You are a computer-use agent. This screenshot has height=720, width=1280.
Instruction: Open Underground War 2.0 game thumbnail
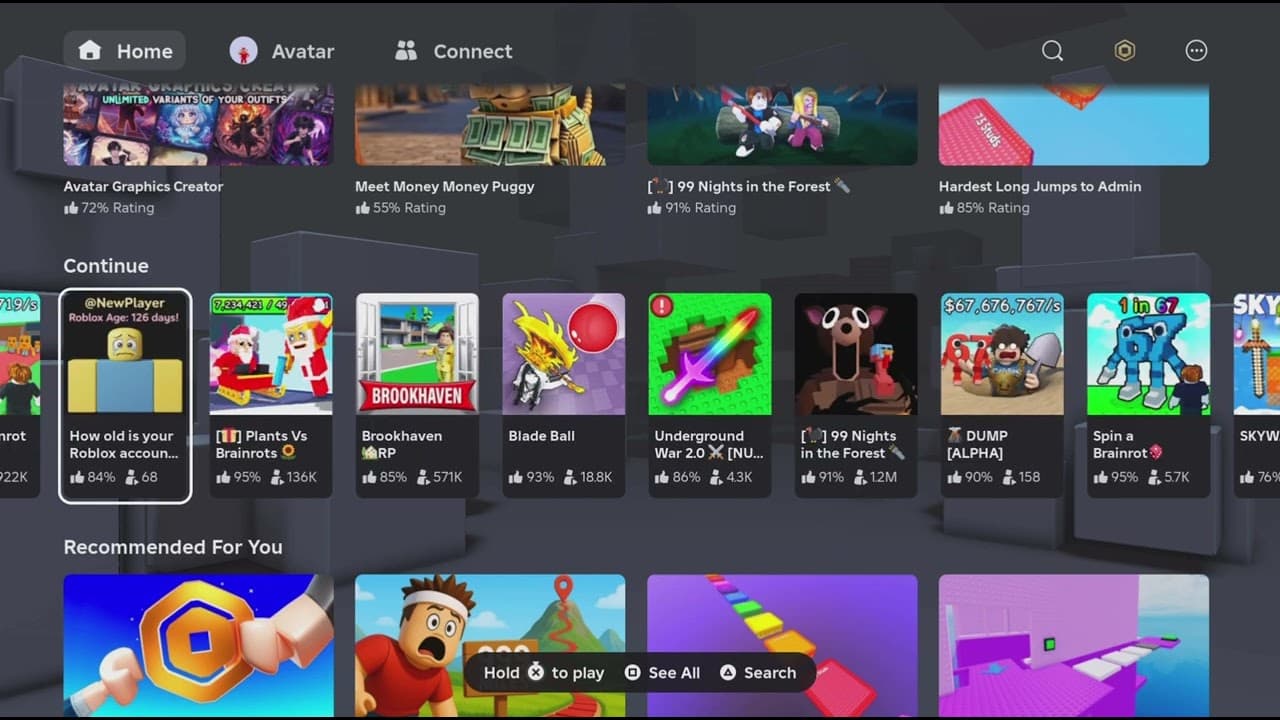click(709, 354)
